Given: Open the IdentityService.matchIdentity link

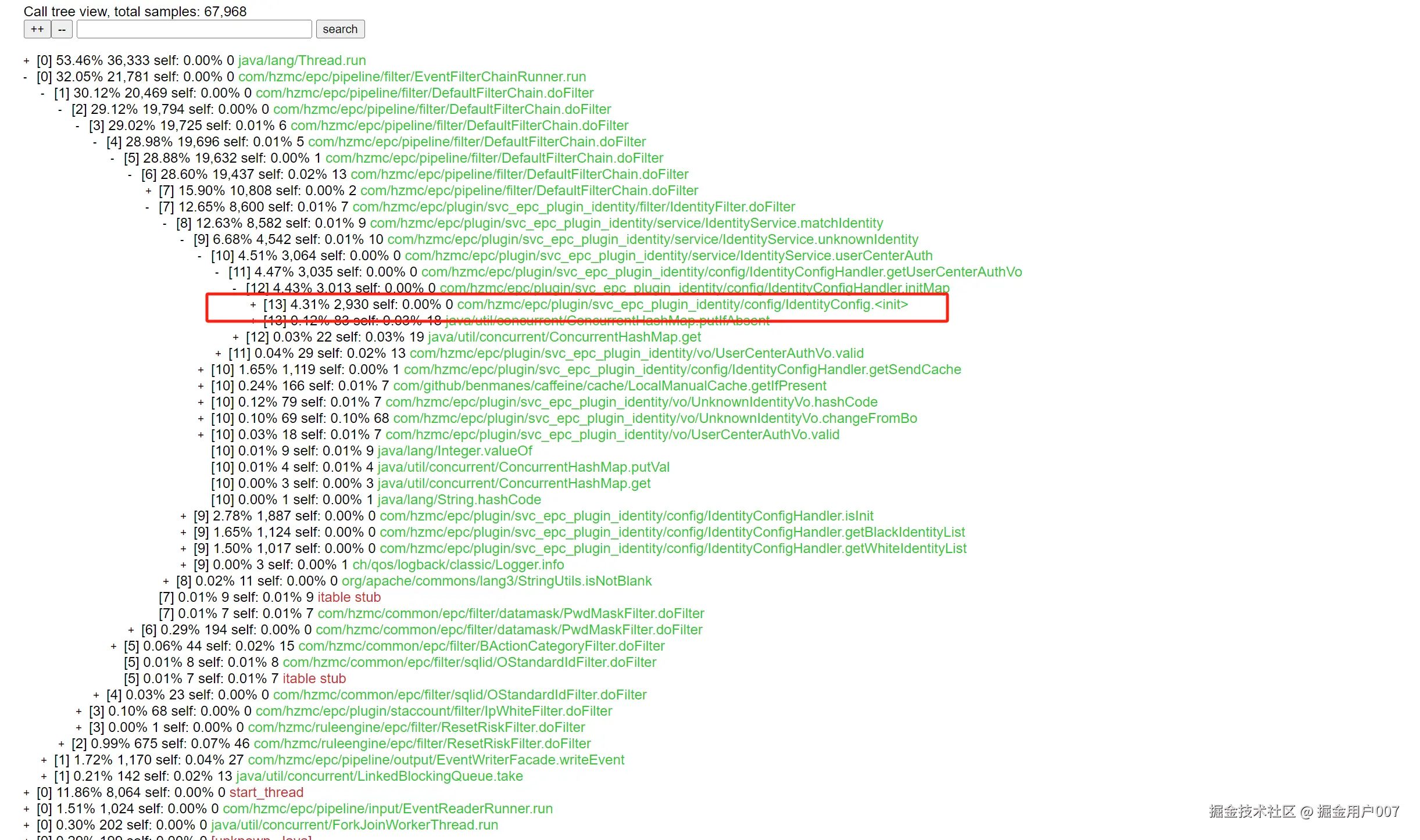Looking at the screenshot, I should (626, 223).
